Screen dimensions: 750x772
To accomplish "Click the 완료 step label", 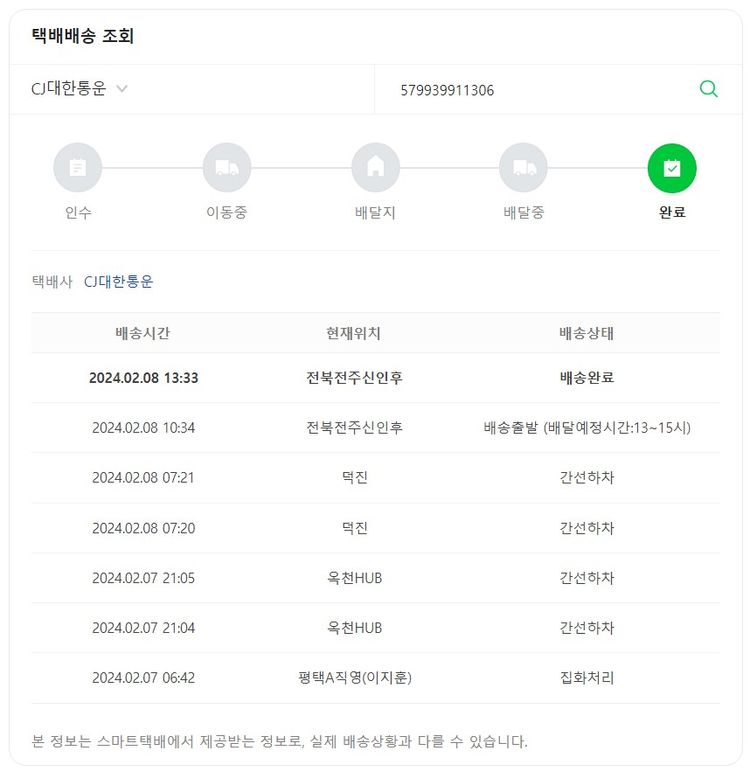I will click(672, 213).
